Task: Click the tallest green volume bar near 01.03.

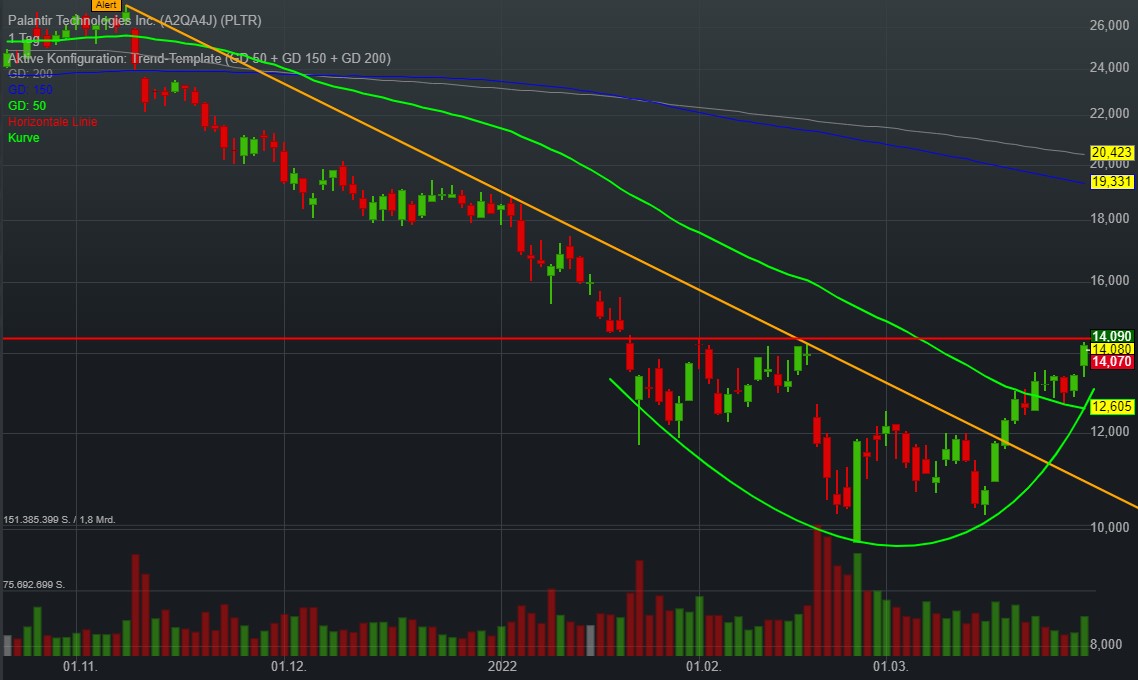Action: point(857,605)
